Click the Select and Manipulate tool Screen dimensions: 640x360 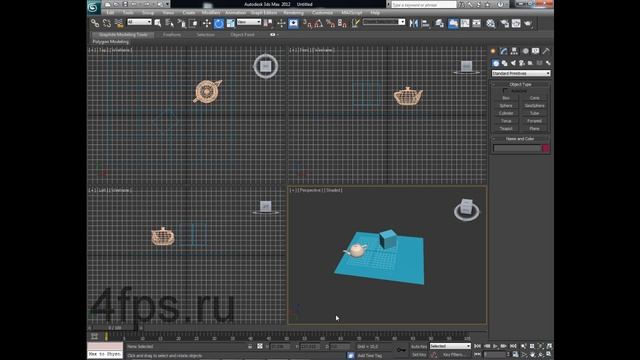click(281, 23)
